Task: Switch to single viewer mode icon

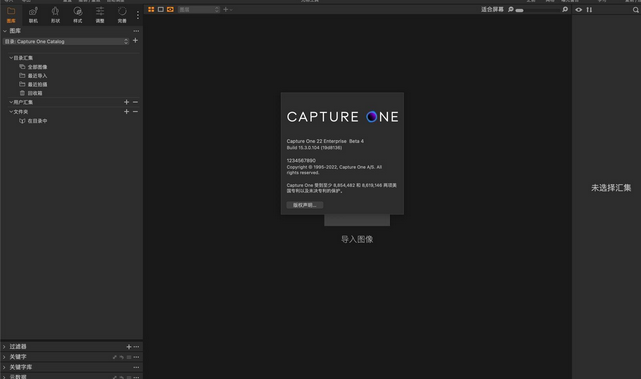Action: tap(161, 9)
